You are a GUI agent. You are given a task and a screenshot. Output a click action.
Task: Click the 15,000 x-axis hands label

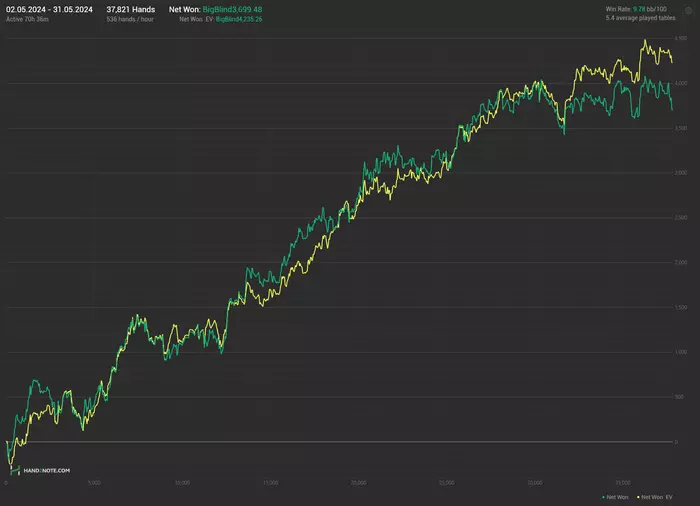(271, 483)
